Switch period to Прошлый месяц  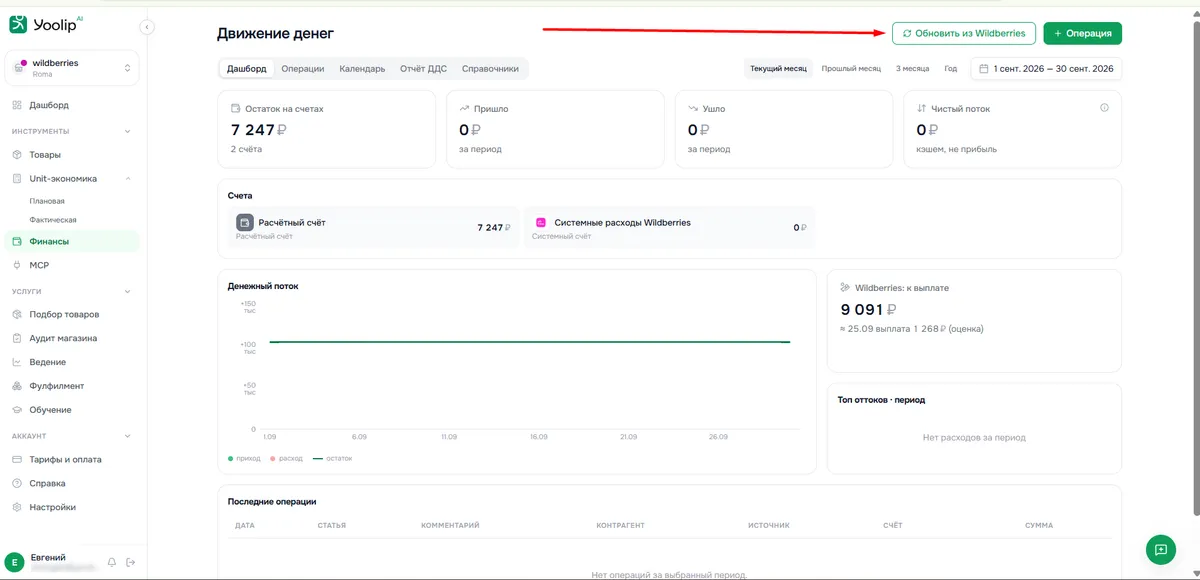point(851,69)
